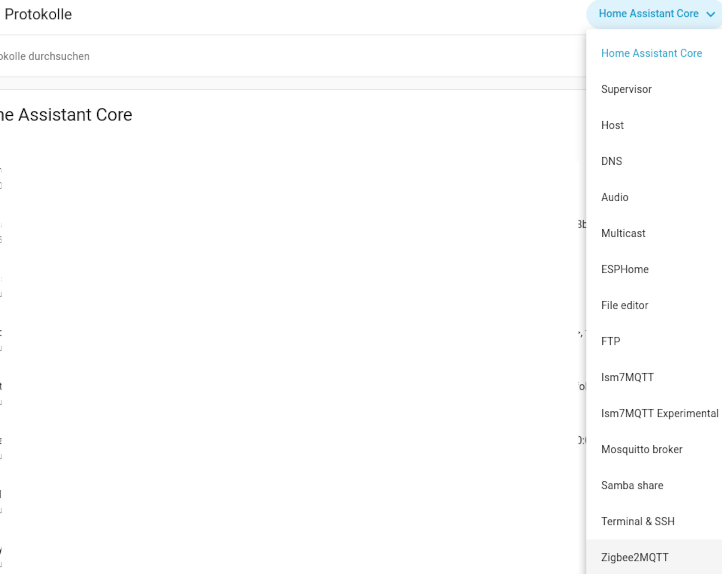Image resolution: width=722 pixels, height=574 pixels.
Task: Choose Supervisor in the log source menu
Action: 626,89
